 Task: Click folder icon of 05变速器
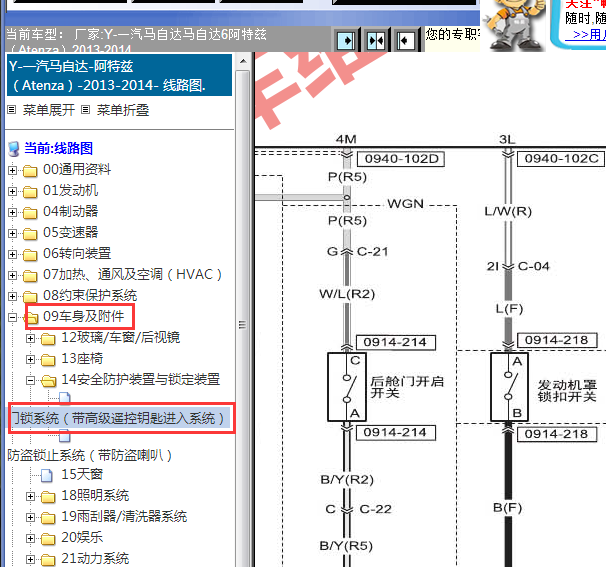tap(30, 233)
